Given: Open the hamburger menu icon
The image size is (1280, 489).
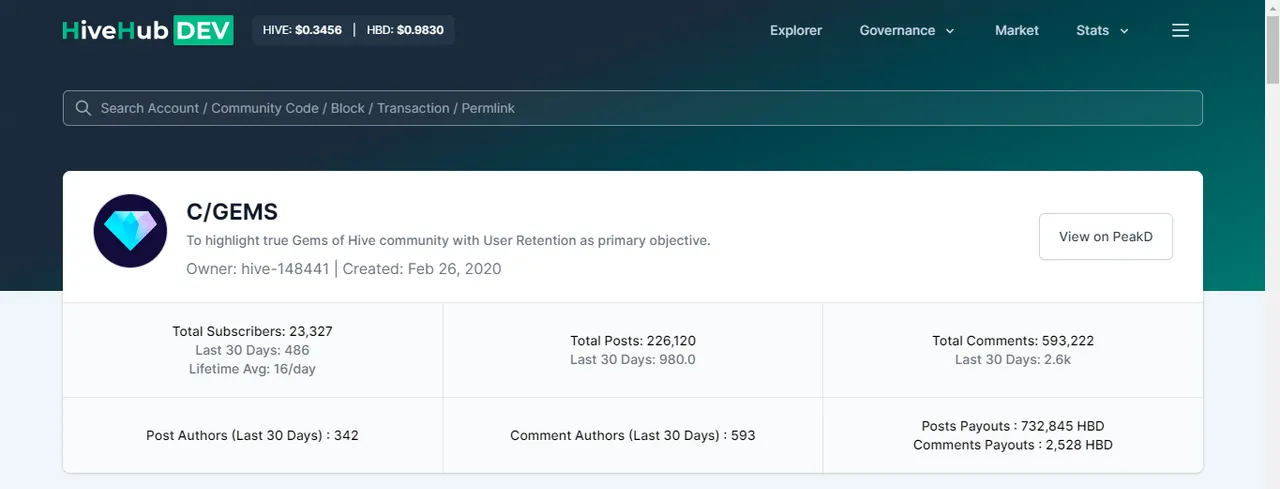Looking at the screenshot, I should click(1180, 30).
